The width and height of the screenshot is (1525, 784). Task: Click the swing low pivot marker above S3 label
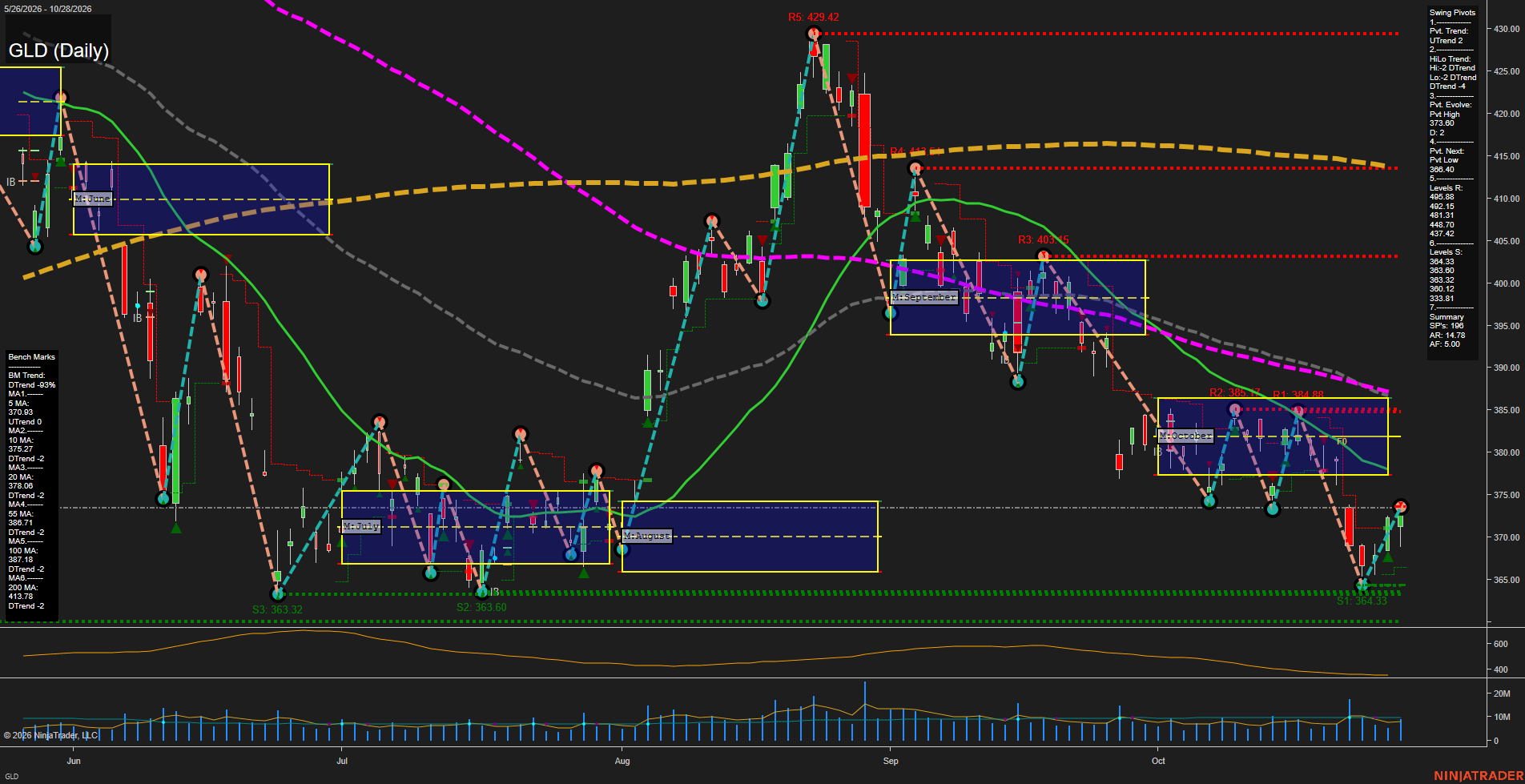point(278,594)
